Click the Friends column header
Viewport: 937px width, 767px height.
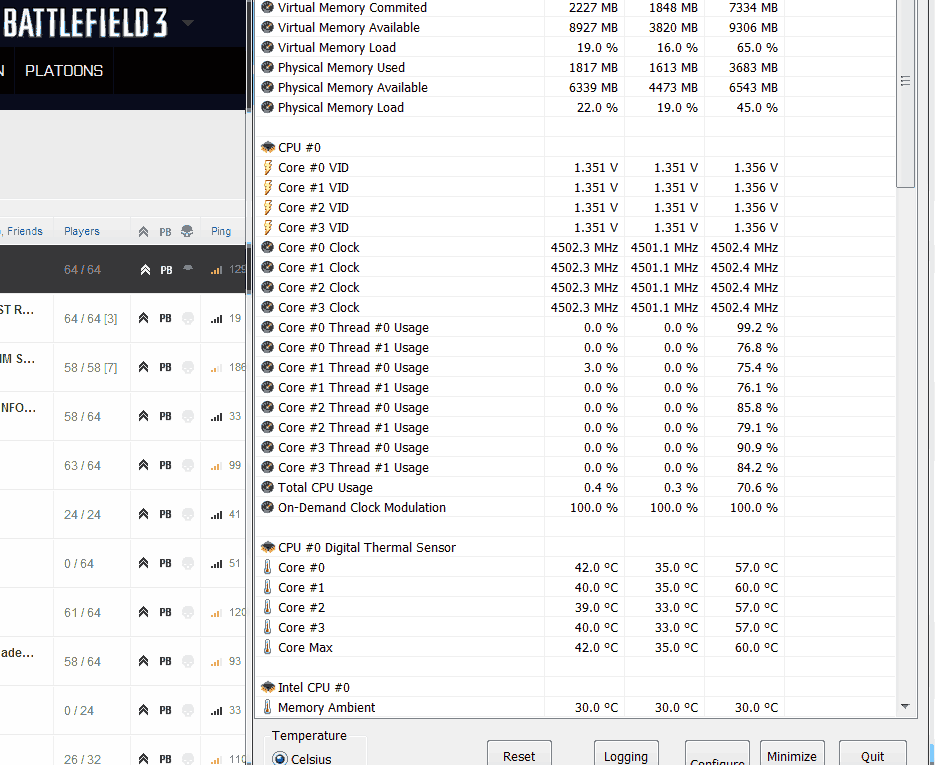click(x=25, y=231)
